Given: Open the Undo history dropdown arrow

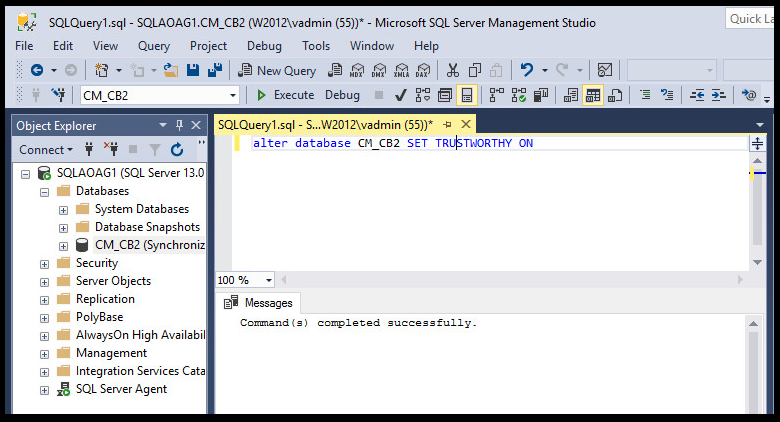Looking at the screenshot, I should point(545,70).
